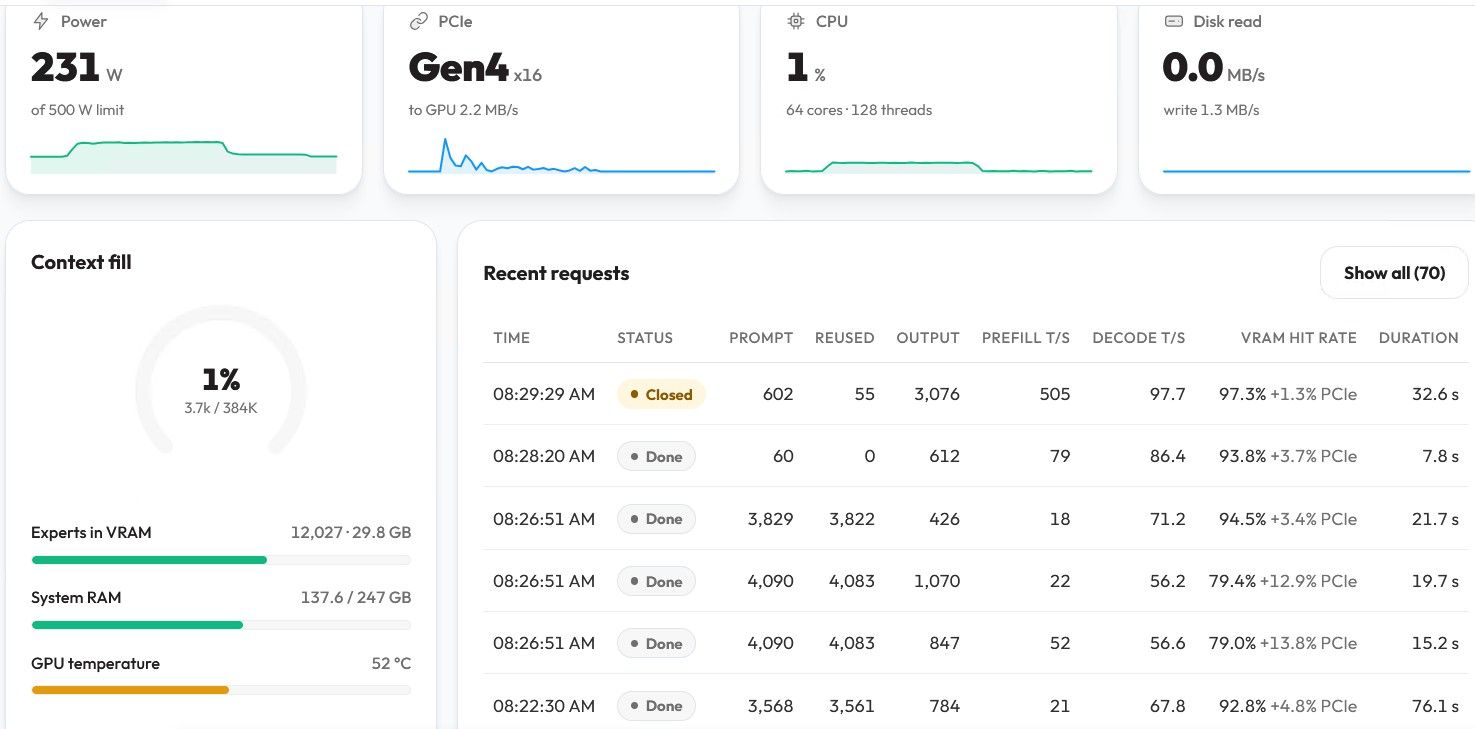This screenshot has height=729, width=1475.
Task: Click the STATUS column header
Action: (645, 338)
